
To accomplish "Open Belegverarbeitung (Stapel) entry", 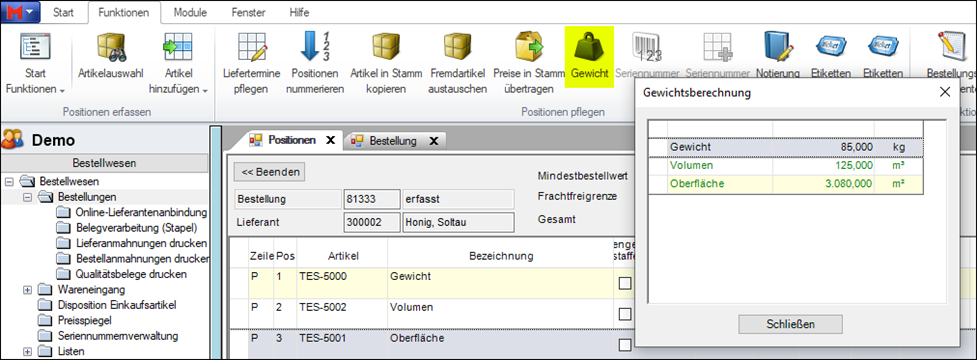I will (x=136, y=228).
